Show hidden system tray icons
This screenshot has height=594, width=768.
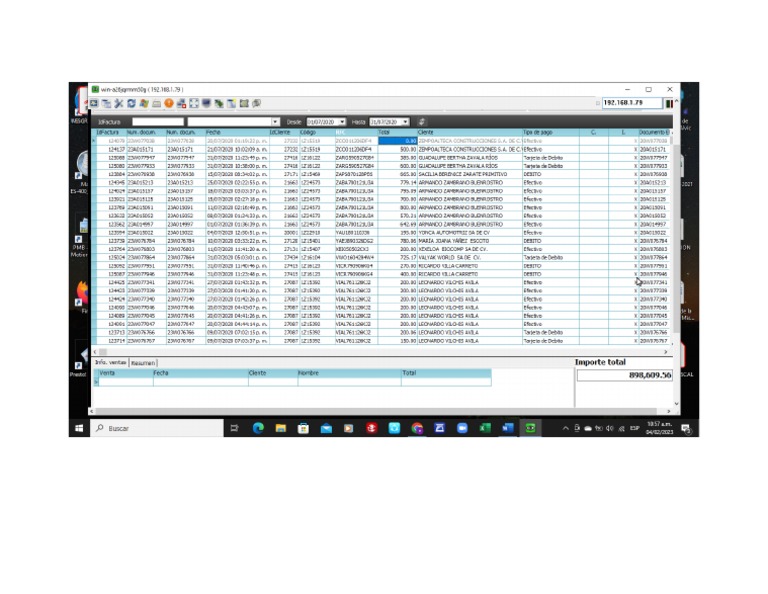click(565, 428)
